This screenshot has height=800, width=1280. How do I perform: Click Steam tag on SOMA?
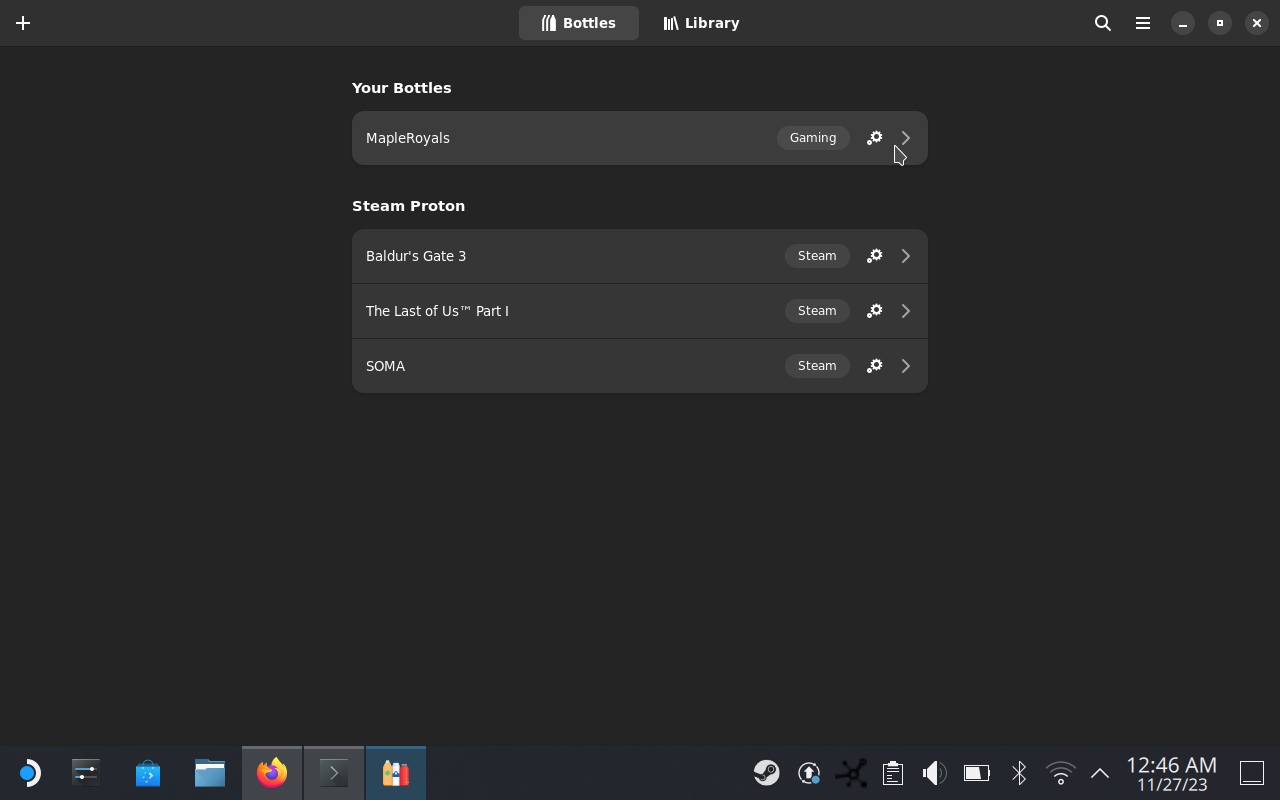(817, 366)
